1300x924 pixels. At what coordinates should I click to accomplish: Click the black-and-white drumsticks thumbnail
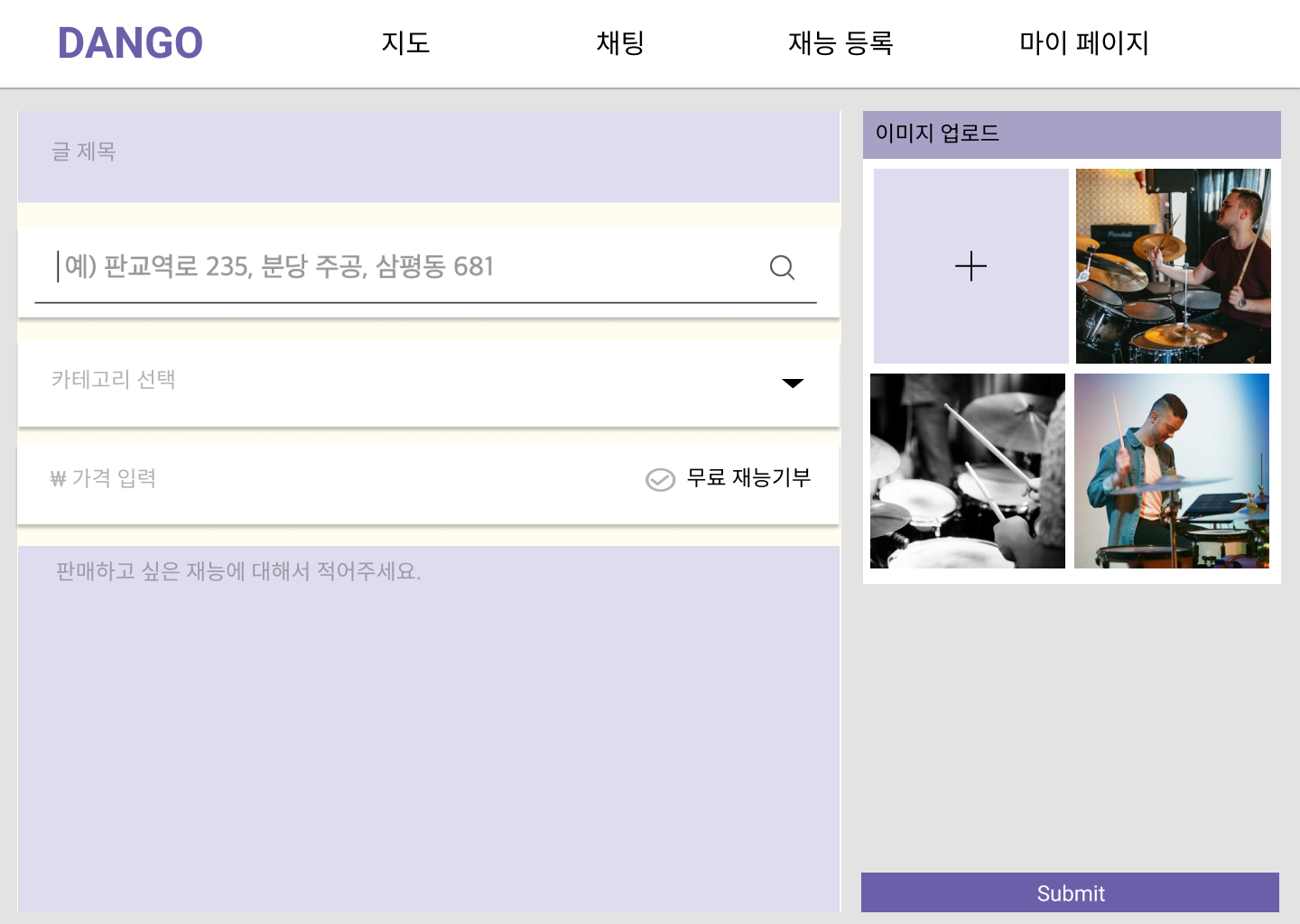click(968, 471)
